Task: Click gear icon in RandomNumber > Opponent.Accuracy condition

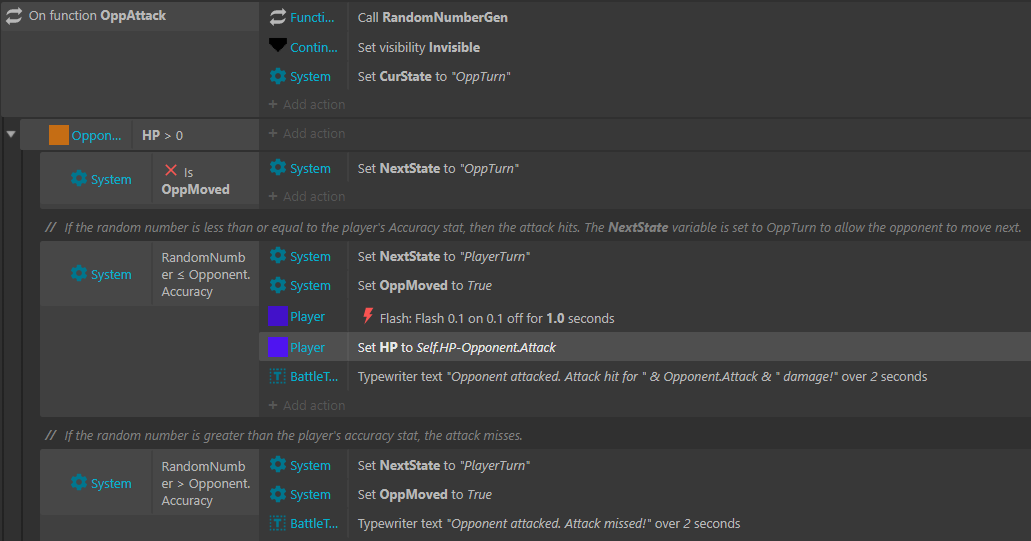Action: [x=79, y=482]
